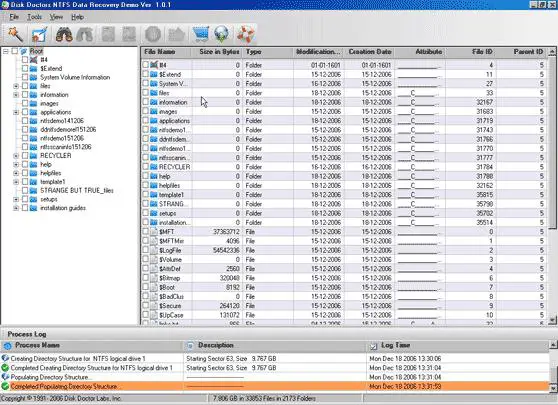Click the grayed house toolbar icon
Image resolution: width=558 pixels, height=405 pixels.
tap(176, 35)
